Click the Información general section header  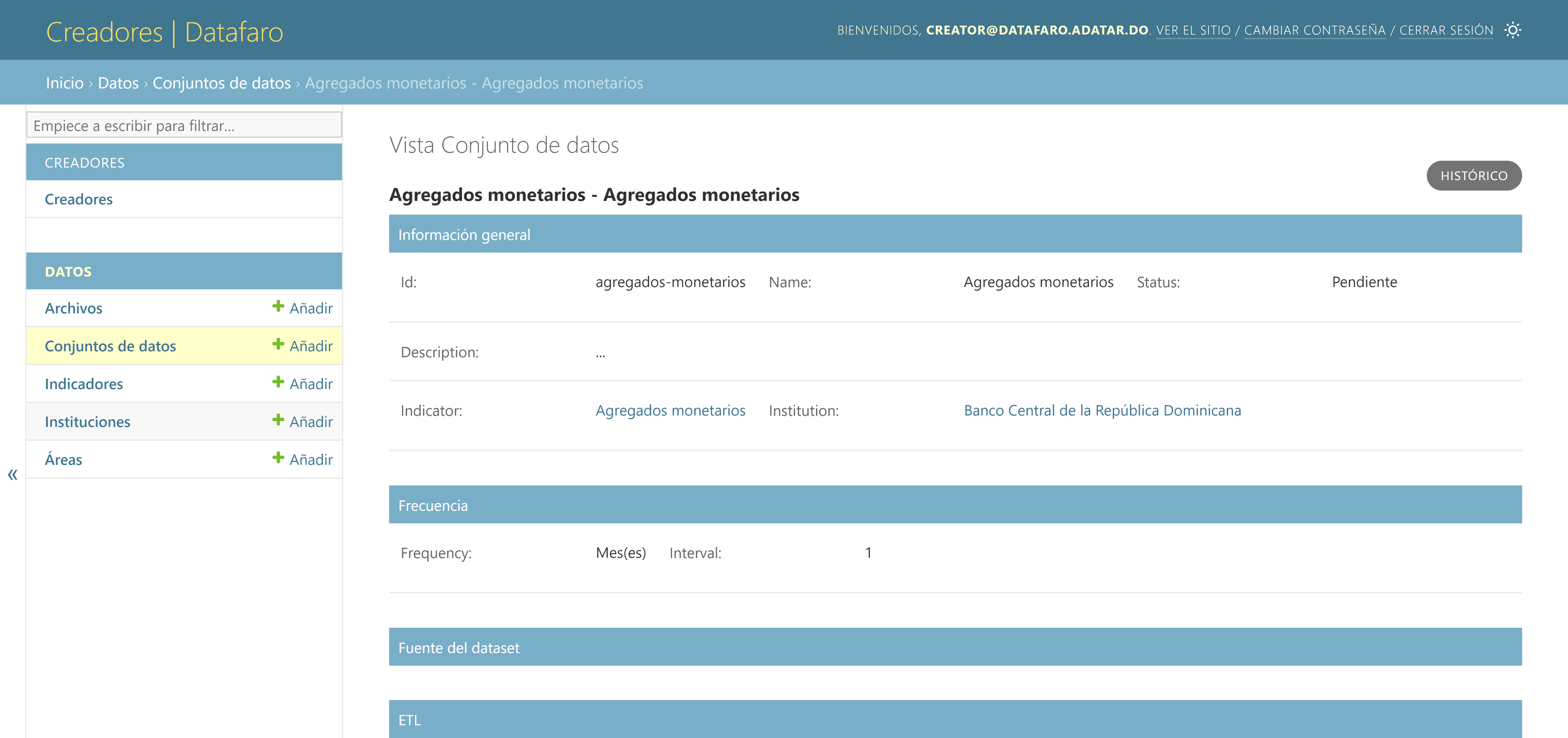(955, 234)
